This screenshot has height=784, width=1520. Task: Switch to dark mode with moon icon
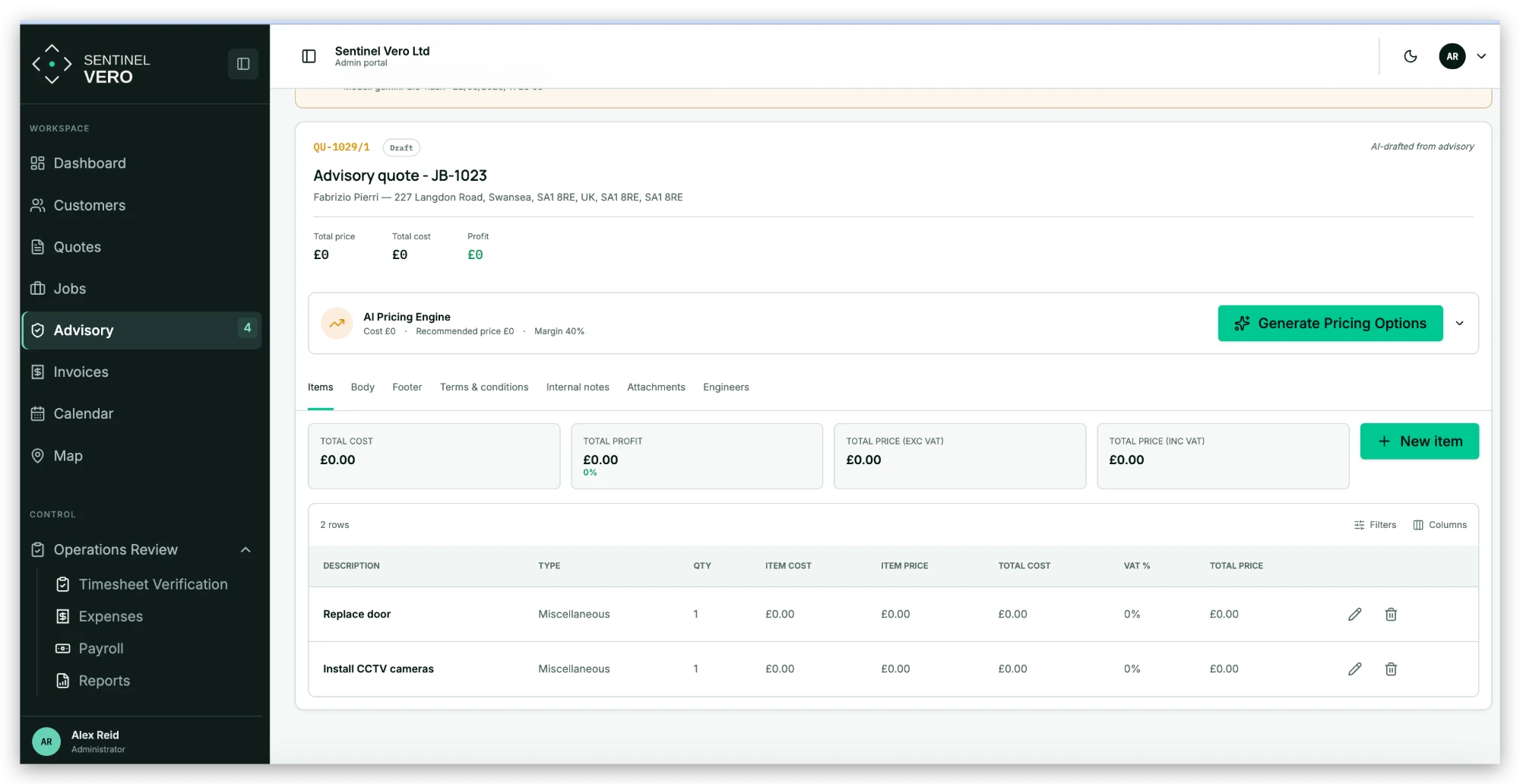[x=1411, y=56]
